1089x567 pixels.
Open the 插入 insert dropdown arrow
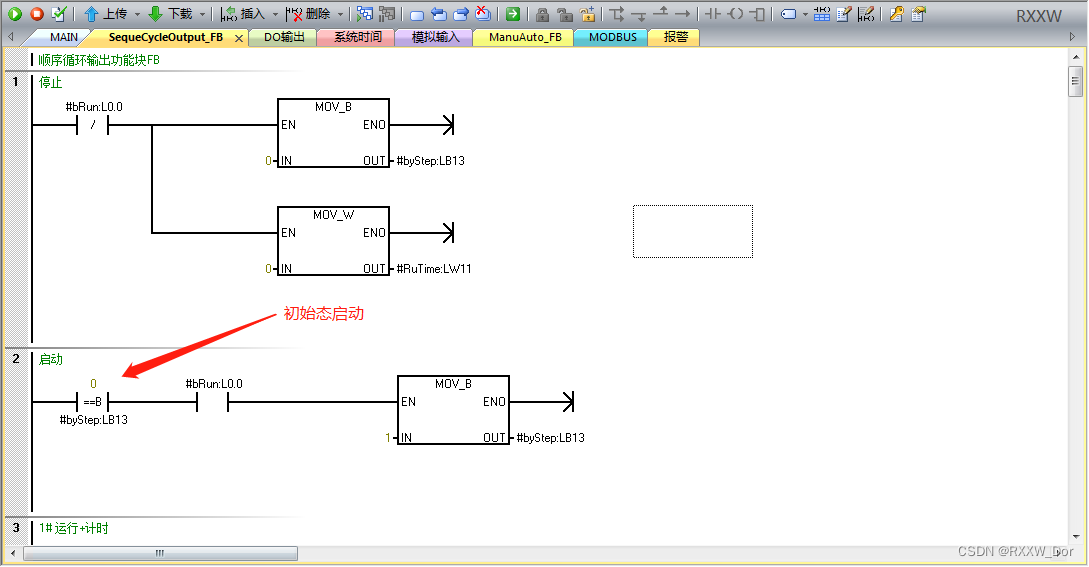[275, 14]
